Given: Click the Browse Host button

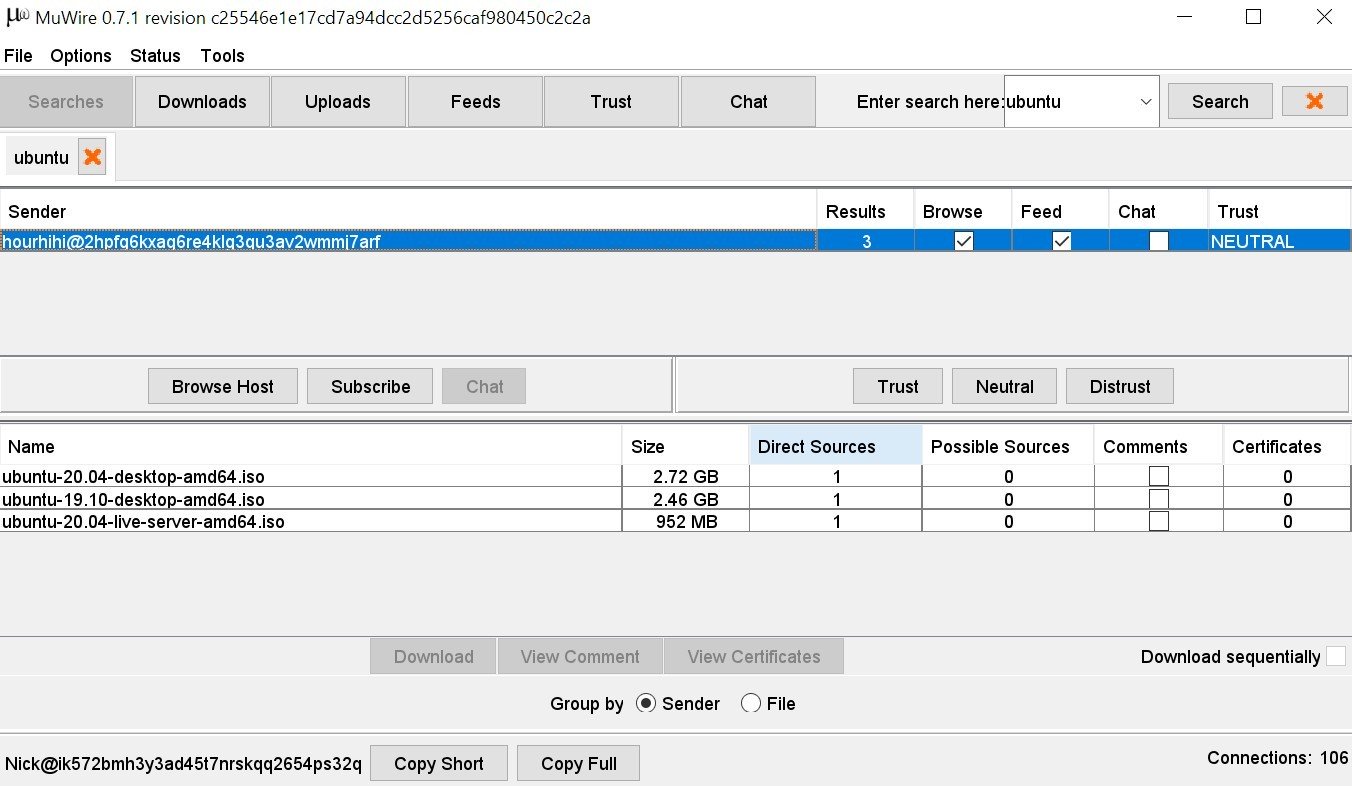Looking at the screenshot, I should click(x=223, y=386).
